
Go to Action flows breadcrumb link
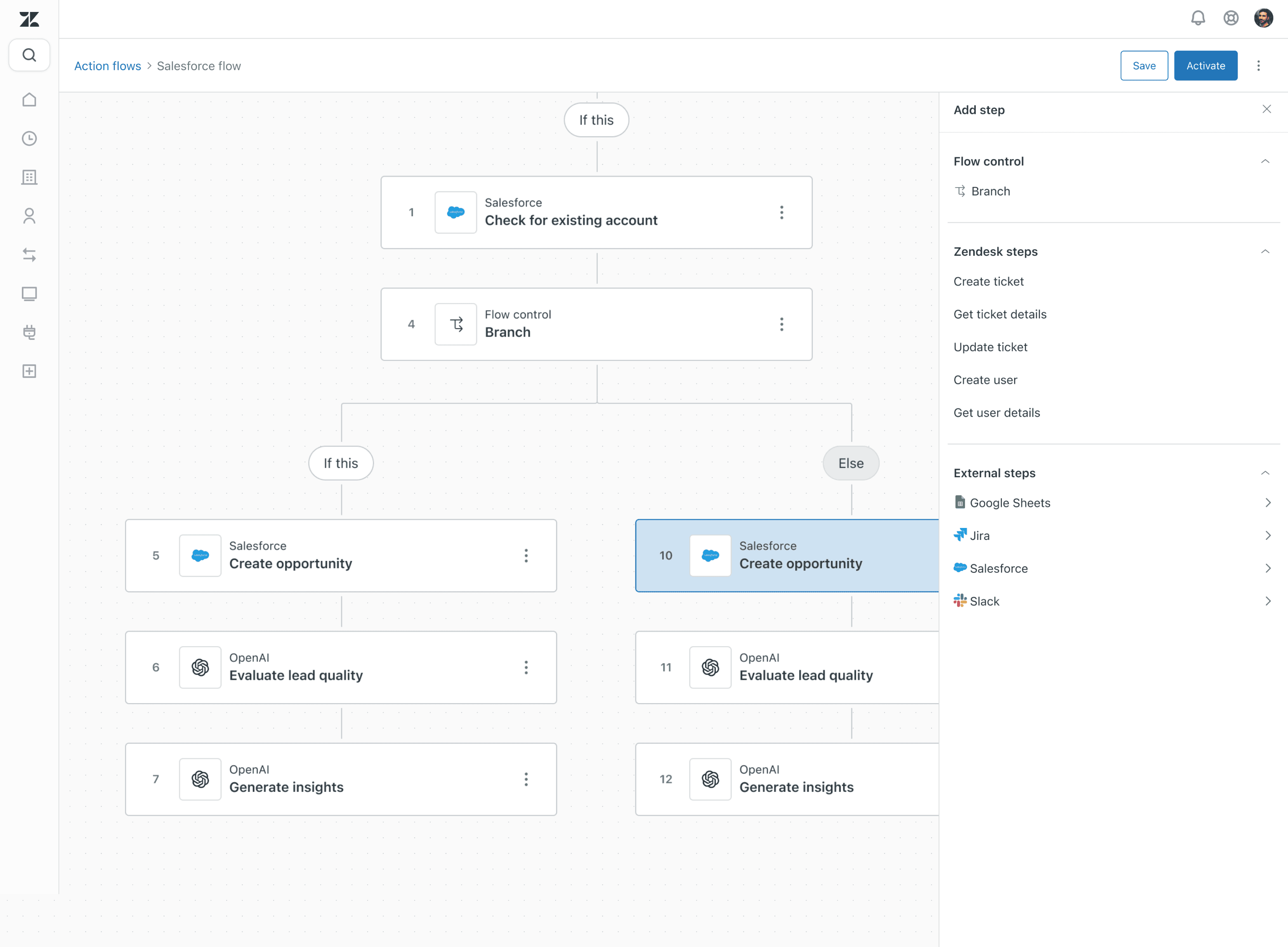107,66
